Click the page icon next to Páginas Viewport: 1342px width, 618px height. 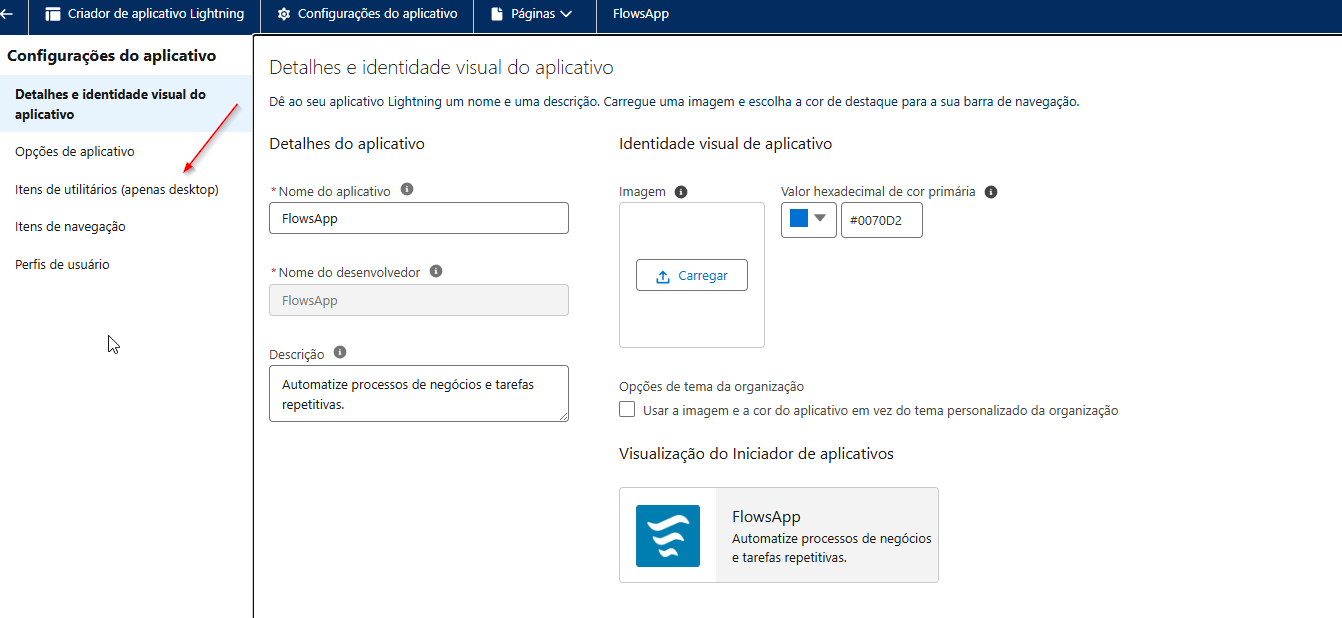(x=497, y=14)
